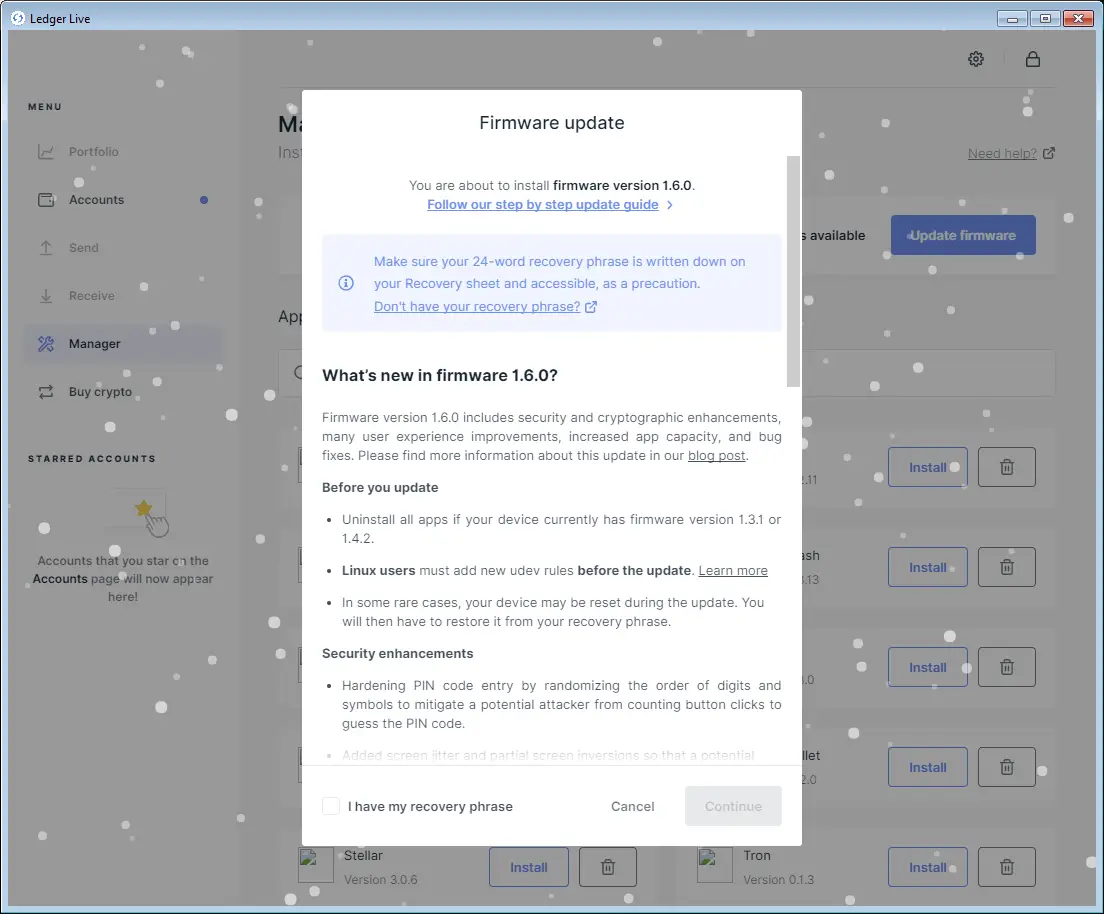Click the Receive download arrow icon
The height and width of the screenshot is (914, 1104).
tap(46, 296)
